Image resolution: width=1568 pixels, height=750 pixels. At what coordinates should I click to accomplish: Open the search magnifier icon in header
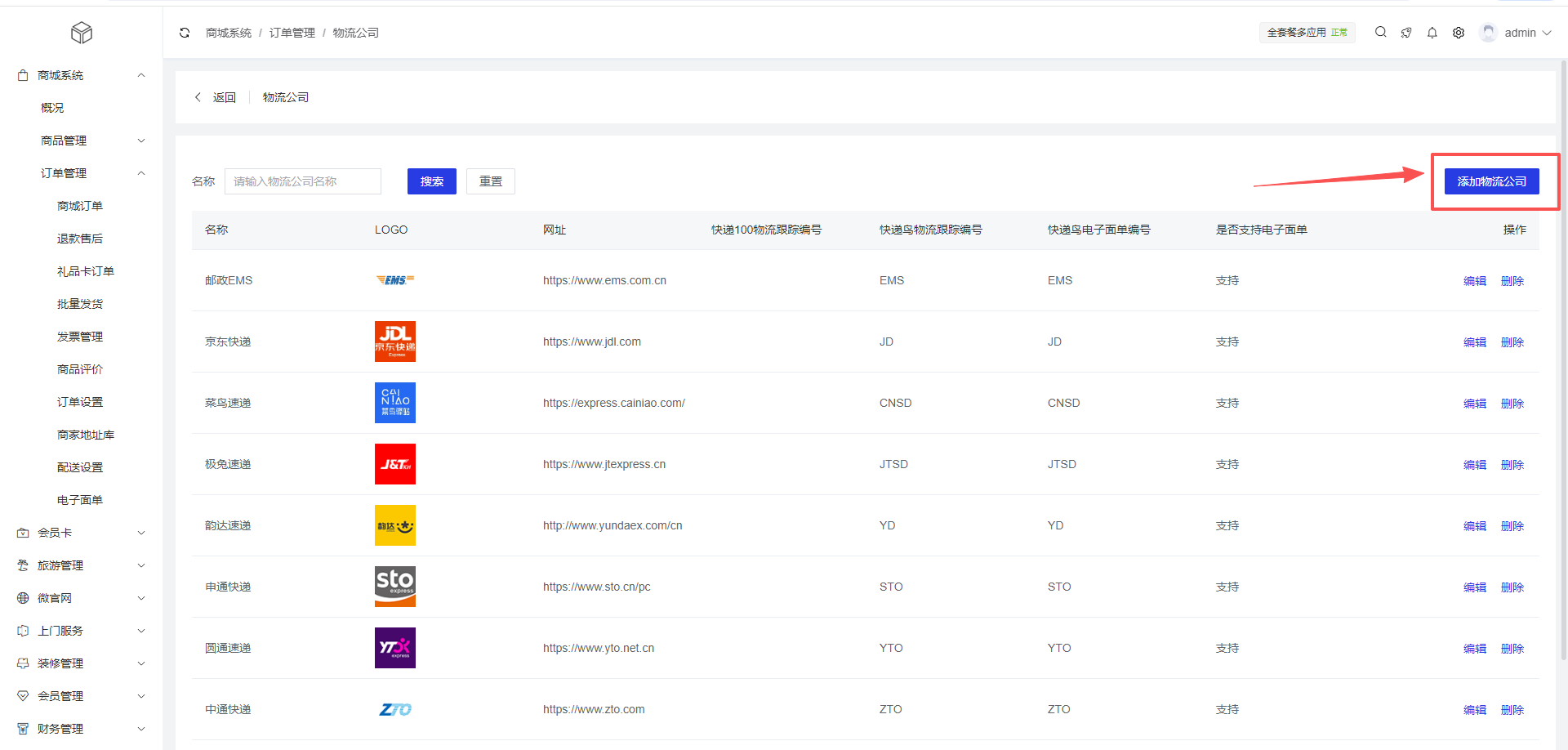coord(1380,33)
